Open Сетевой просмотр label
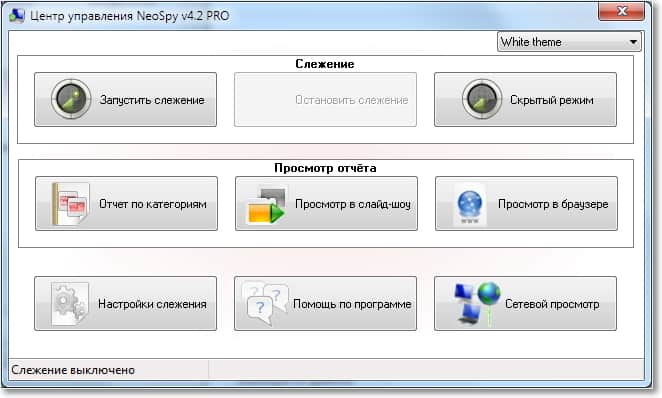The image size is (662, 398). coord(552,304)
